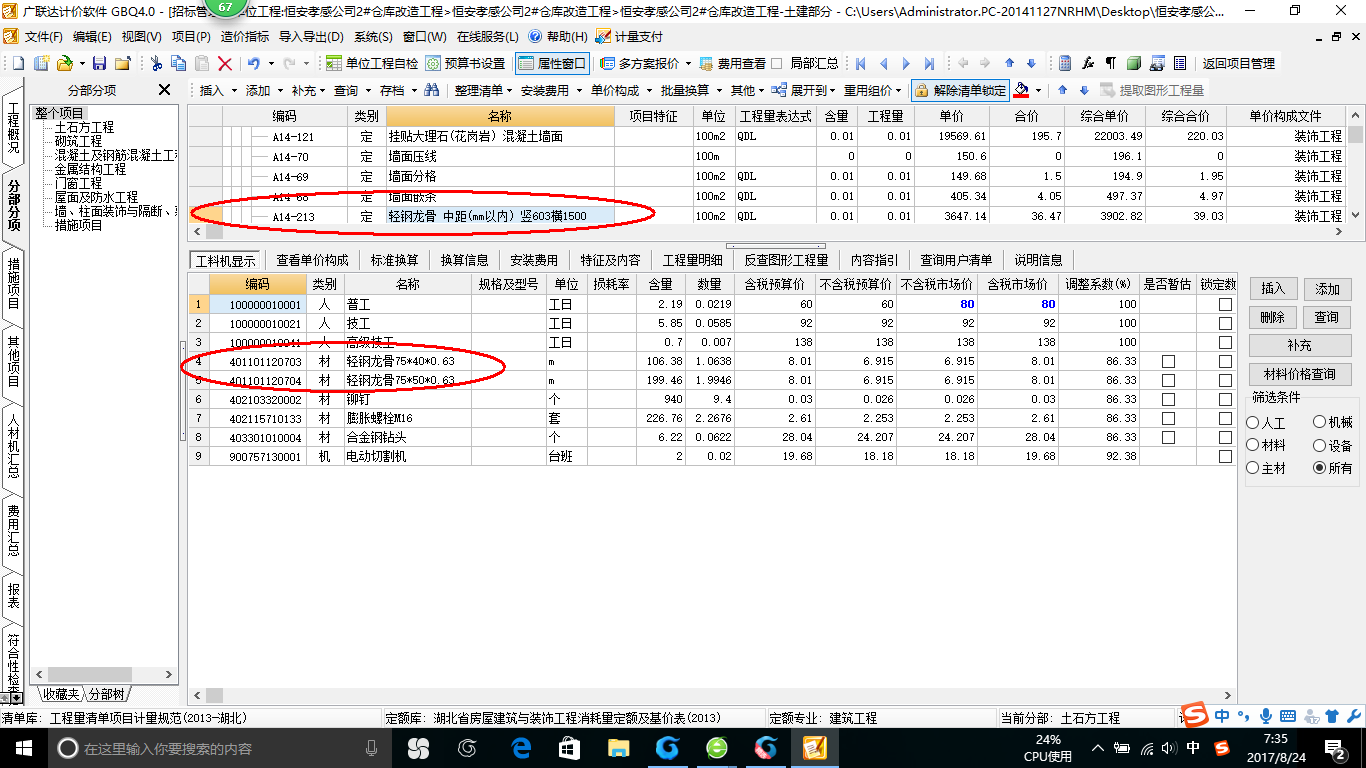Click the move down arrow beside paint bucket
The image size is (1366, 768).
(x=1083, y=90)
